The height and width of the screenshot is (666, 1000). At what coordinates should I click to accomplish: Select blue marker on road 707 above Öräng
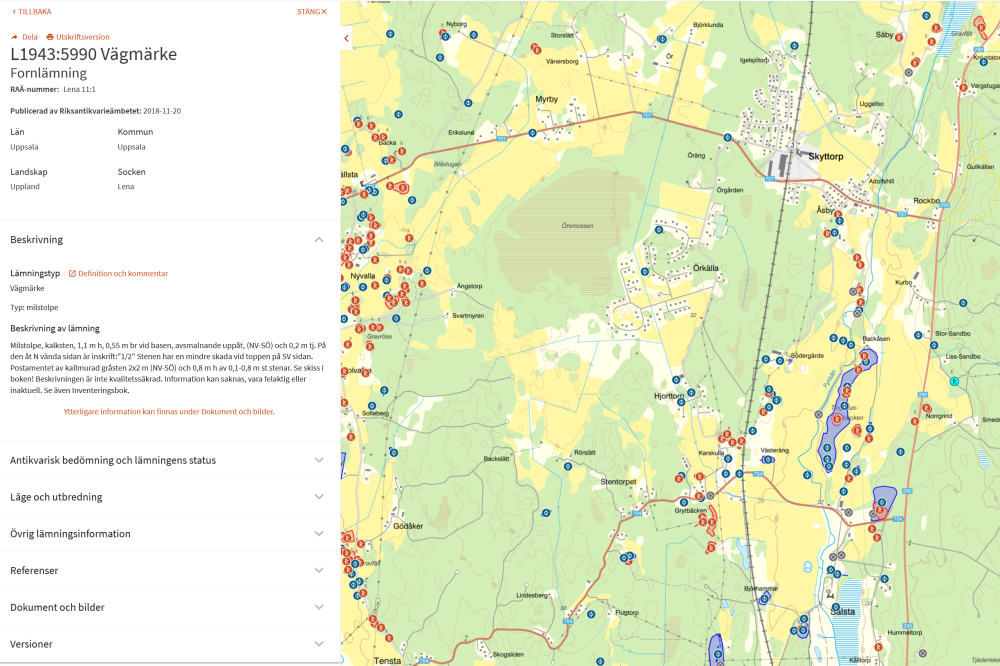[x=727, y=137]
